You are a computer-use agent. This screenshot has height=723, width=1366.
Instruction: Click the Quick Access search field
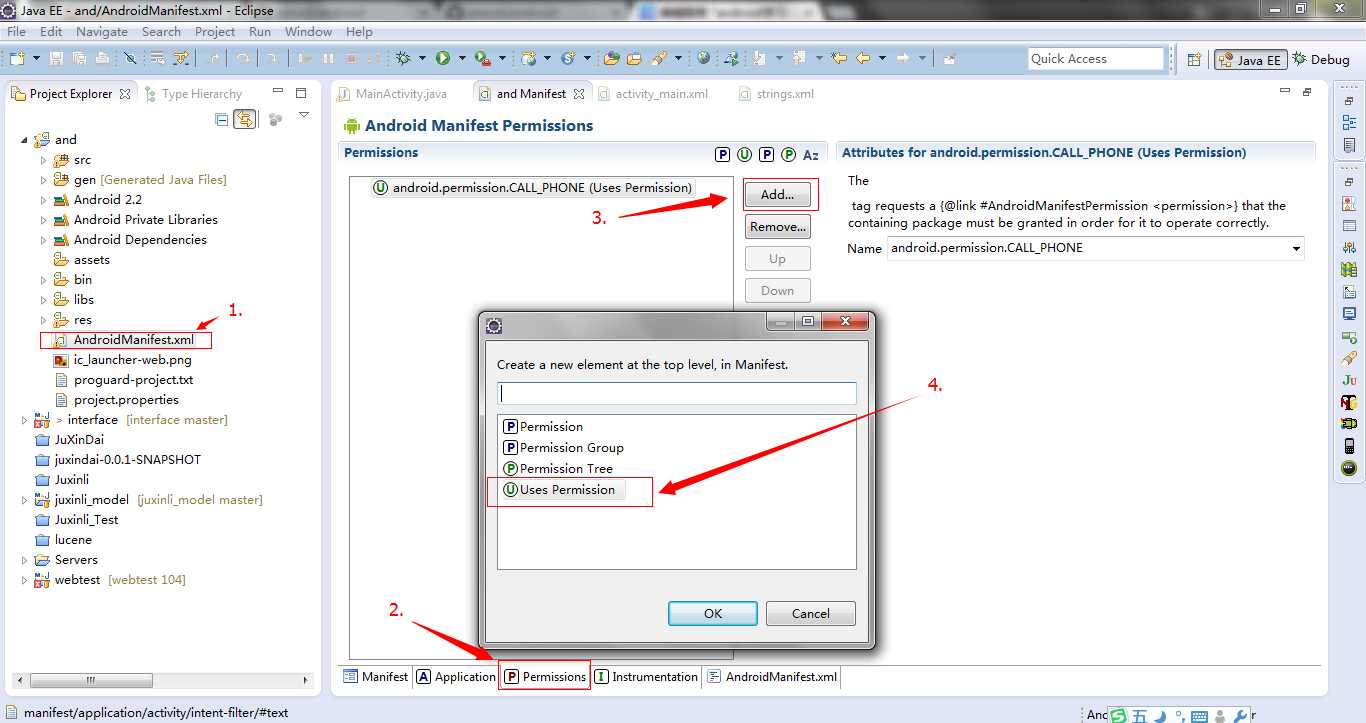[x=1096, y=59]
